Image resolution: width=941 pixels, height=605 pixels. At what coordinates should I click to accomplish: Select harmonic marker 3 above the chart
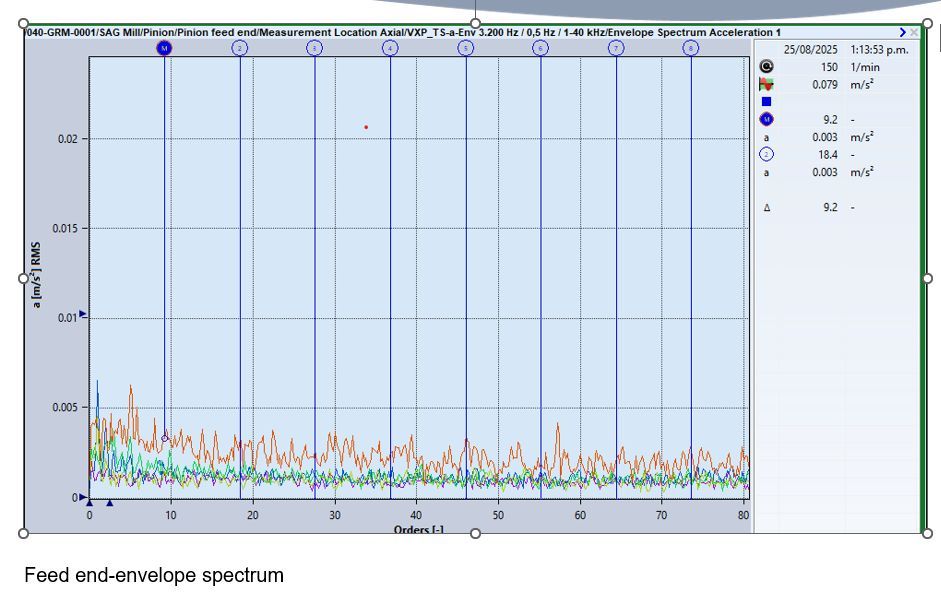(314, 48)
